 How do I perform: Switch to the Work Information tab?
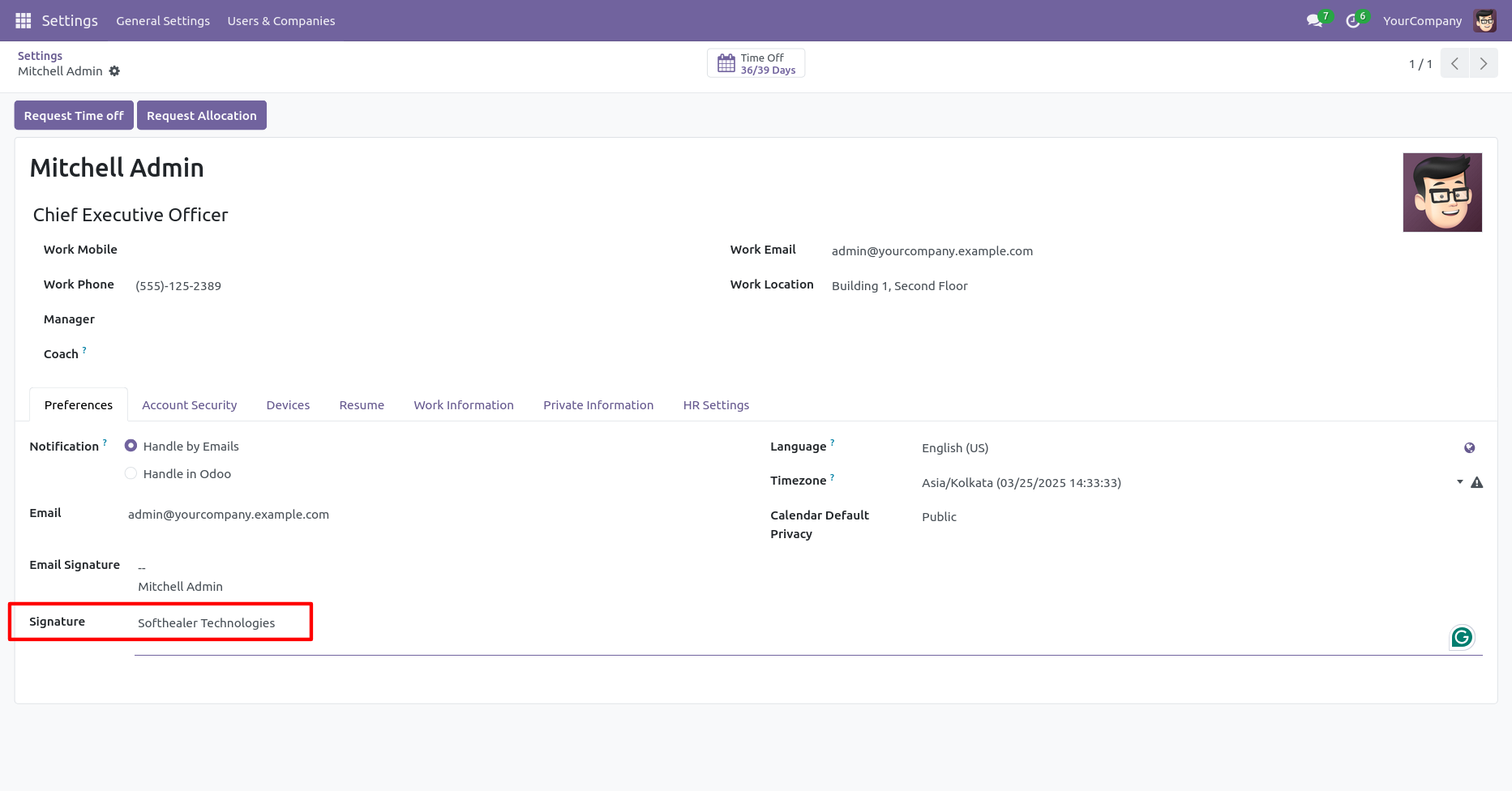464,405
